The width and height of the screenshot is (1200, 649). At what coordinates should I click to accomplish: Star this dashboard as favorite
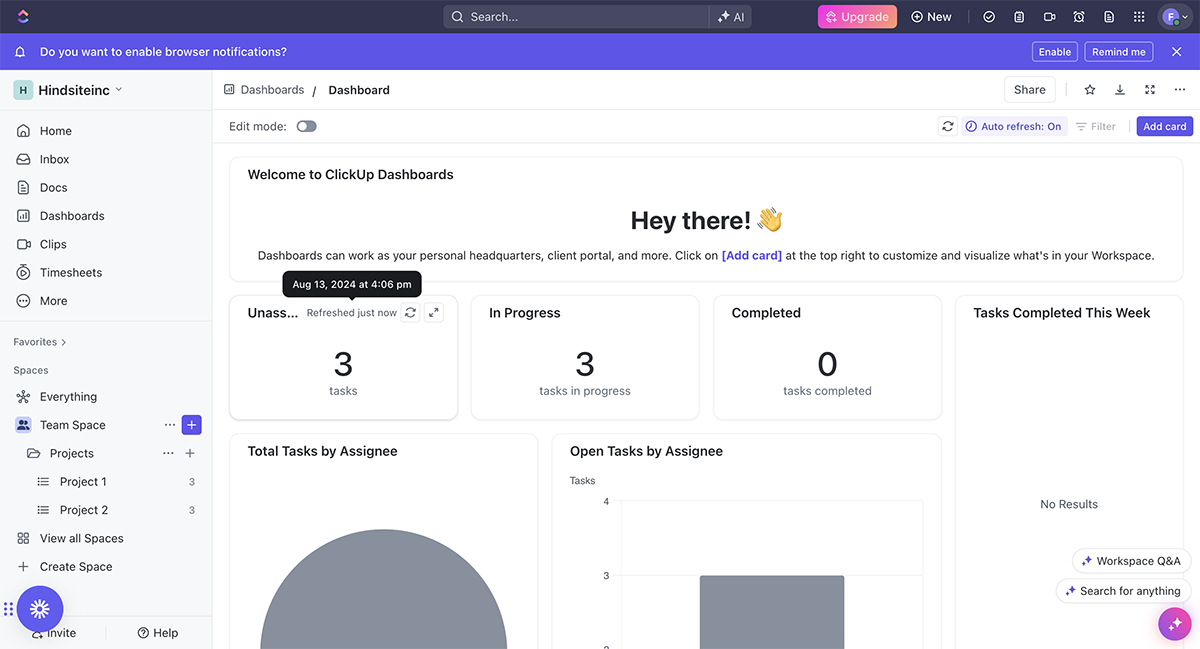click(x=1090, y=90)
